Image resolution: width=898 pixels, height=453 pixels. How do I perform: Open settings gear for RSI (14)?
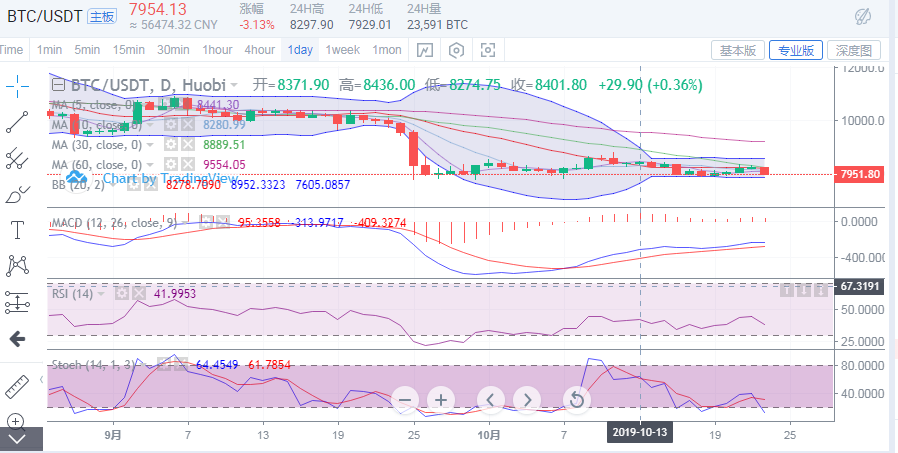coord(121,294)
